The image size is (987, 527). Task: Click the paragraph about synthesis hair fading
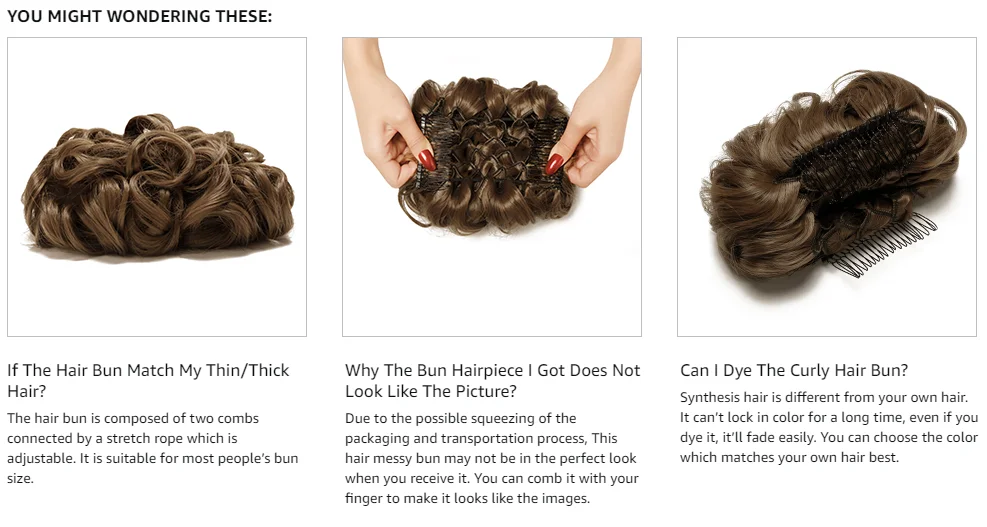click(x=828, y=428)
